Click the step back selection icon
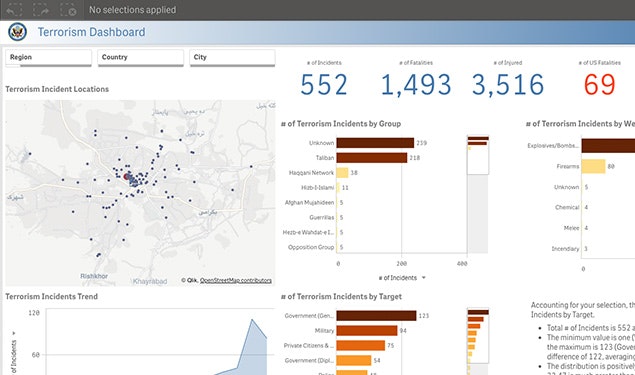Image resolution: width=635 pixels, height=375 pixels. [14, 9]
